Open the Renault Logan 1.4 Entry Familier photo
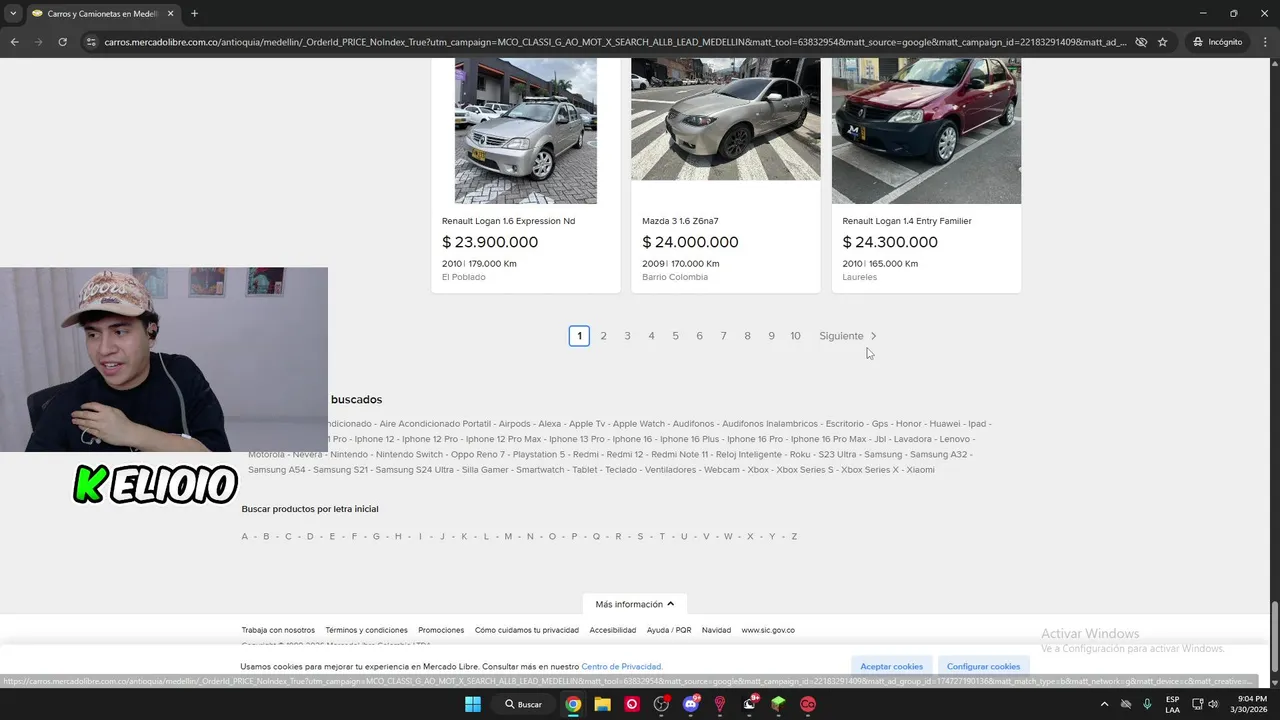1280x720 pixels. [926, 130]
